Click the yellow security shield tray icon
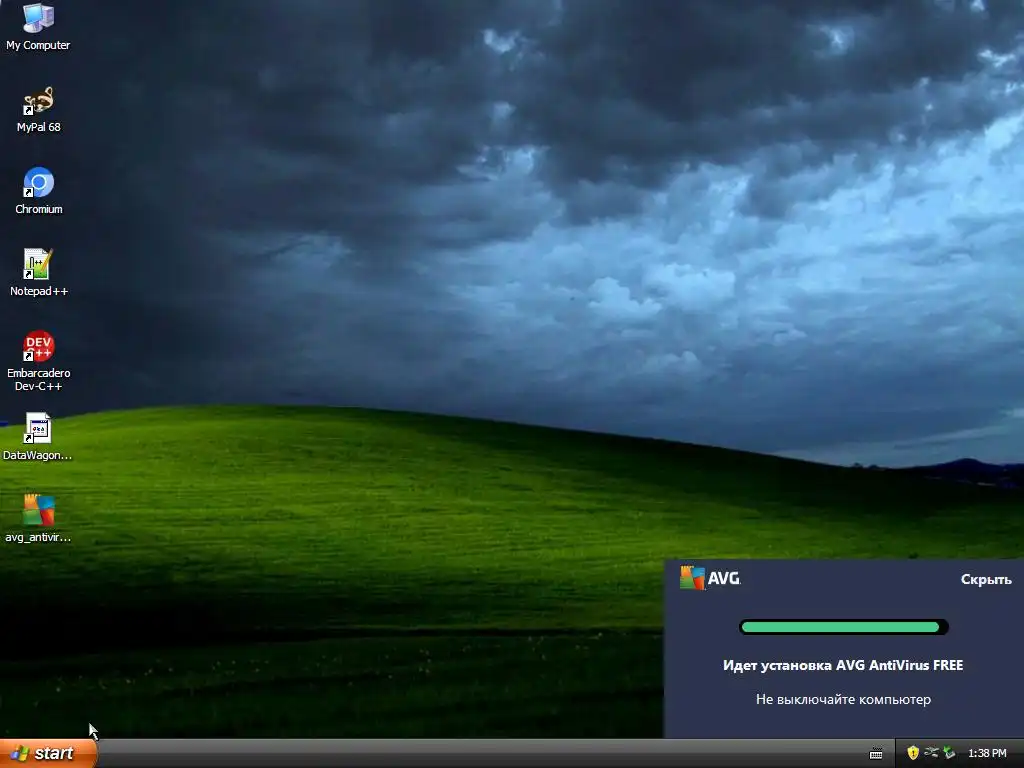The height and width of the screenshot is (768, 1024). pyautogui.click(x=913, y=753)
